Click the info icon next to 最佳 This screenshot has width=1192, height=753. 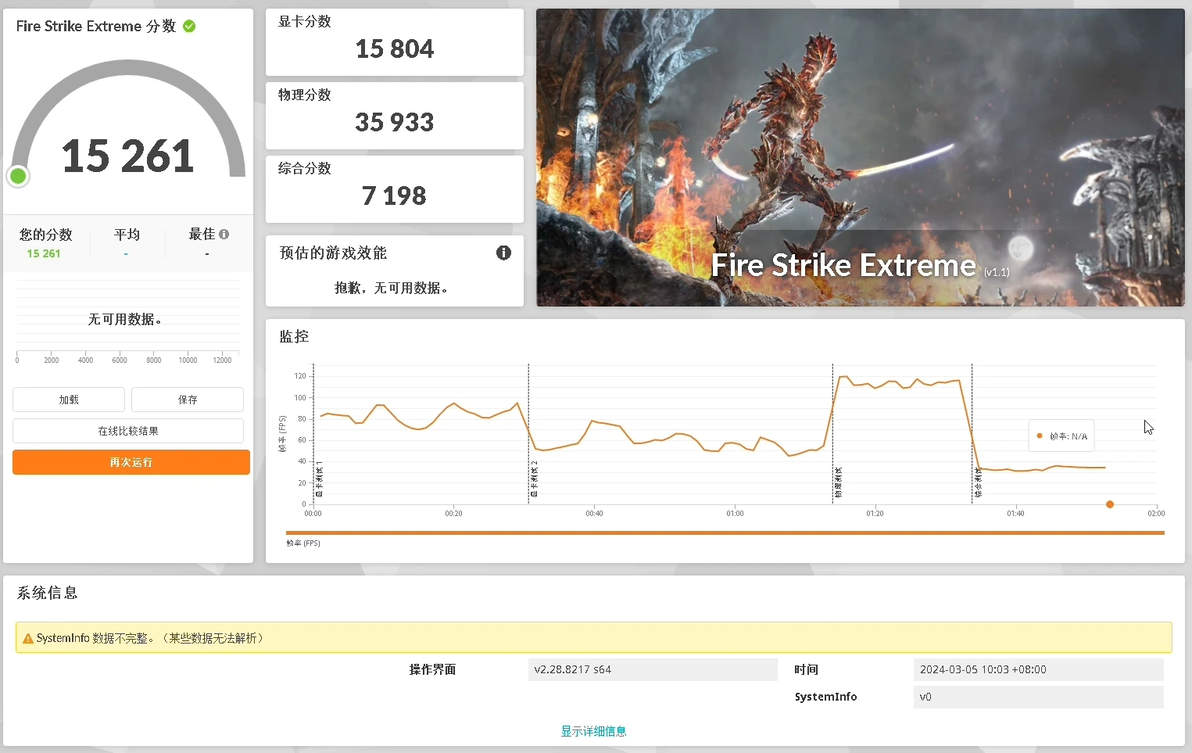point(224,234)
